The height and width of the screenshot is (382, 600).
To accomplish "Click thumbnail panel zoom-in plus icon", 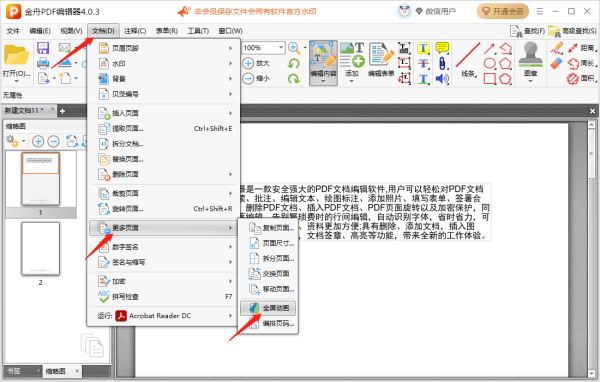I will 38,142.
